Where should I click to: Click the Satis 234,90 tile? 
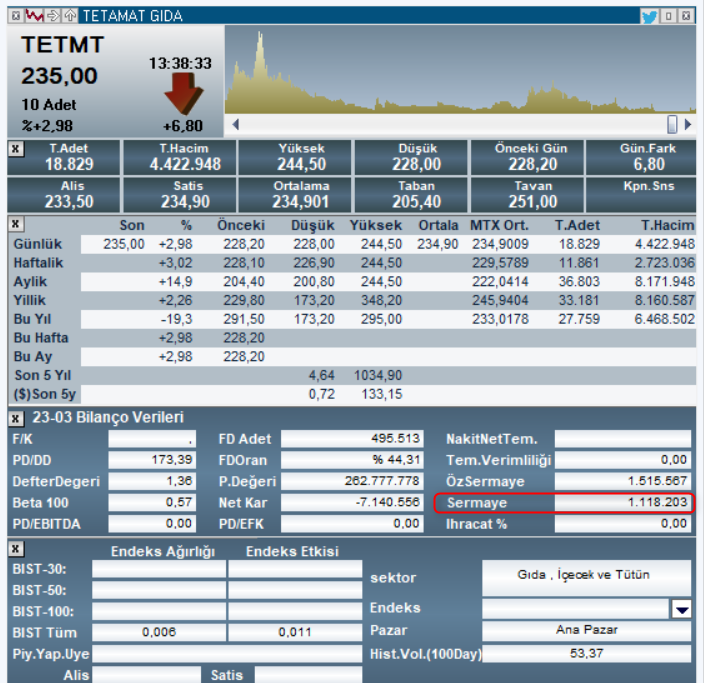pos(180,194)
